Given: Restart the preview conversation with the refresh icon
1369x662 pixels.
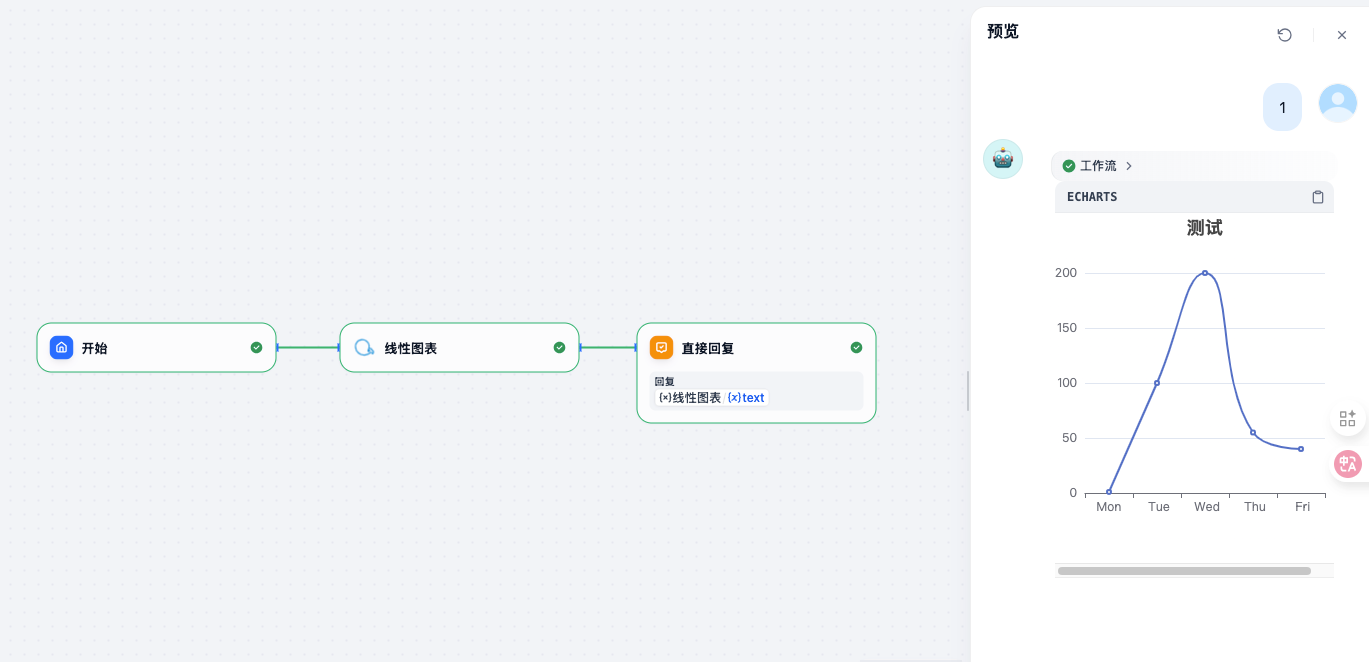Looking at the screenshot, I should pos(1285,35).
